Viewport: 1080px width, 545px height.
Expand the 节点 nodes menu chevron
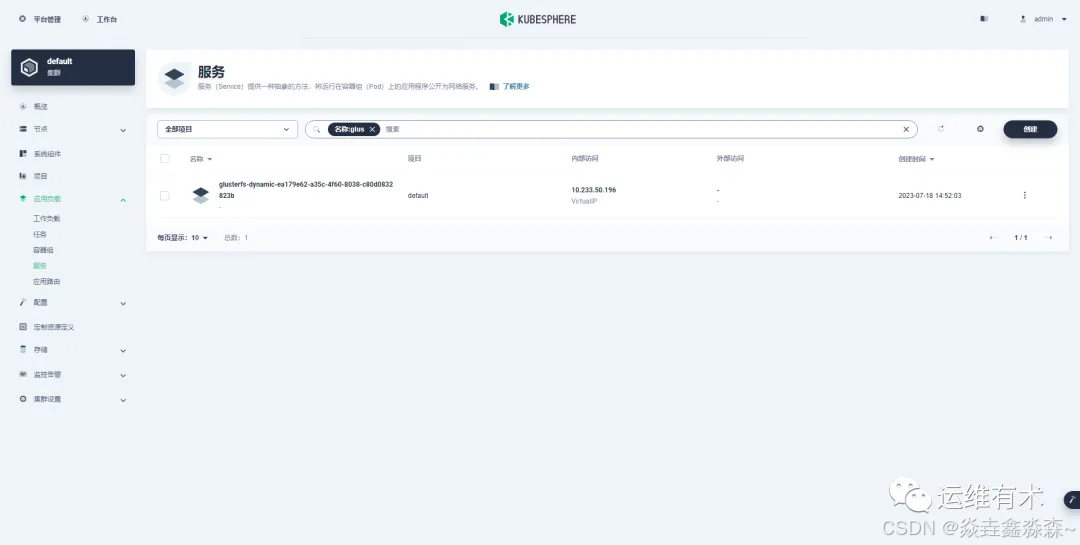tap(123, 130)
